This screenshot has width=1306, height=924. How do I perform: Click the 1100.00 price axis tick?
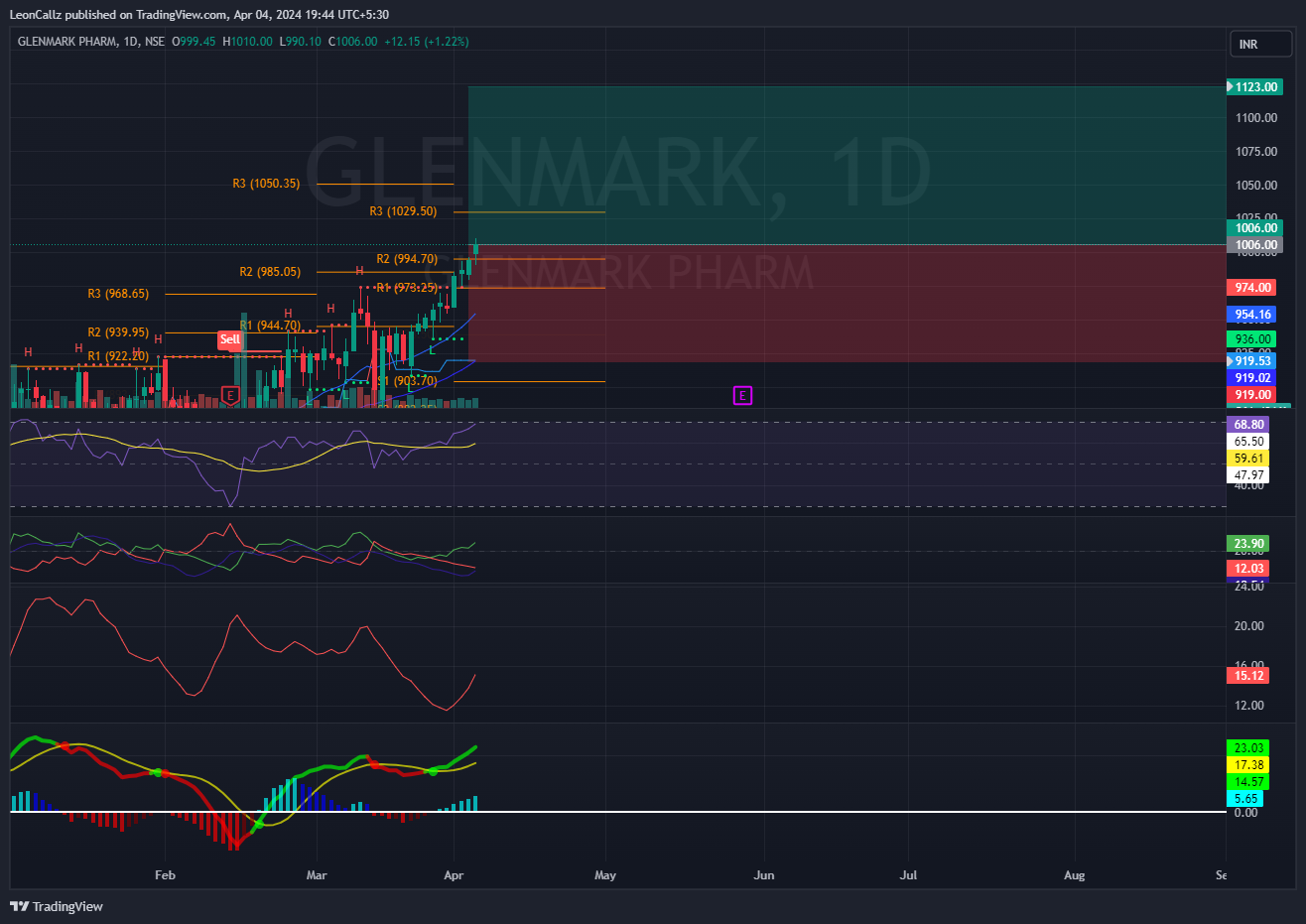(1256, 118)
